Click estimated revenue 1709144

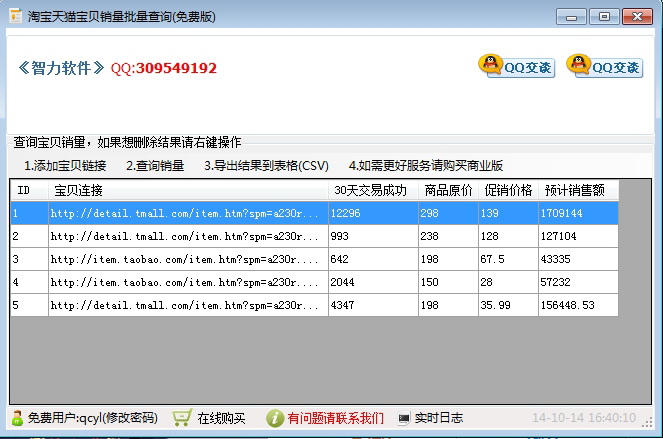pyautogui.click(x=562, y=213)
